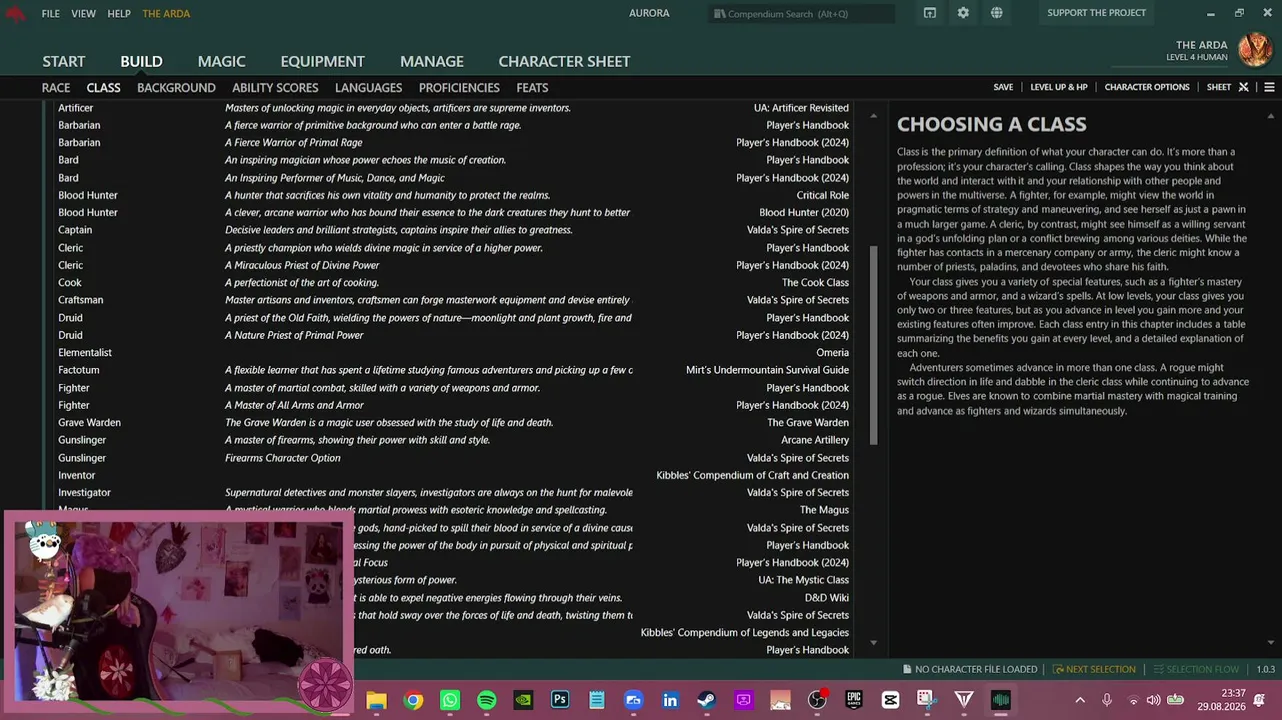
Task: Open the hamburger menu next to SHEET
Action: 1269,87
